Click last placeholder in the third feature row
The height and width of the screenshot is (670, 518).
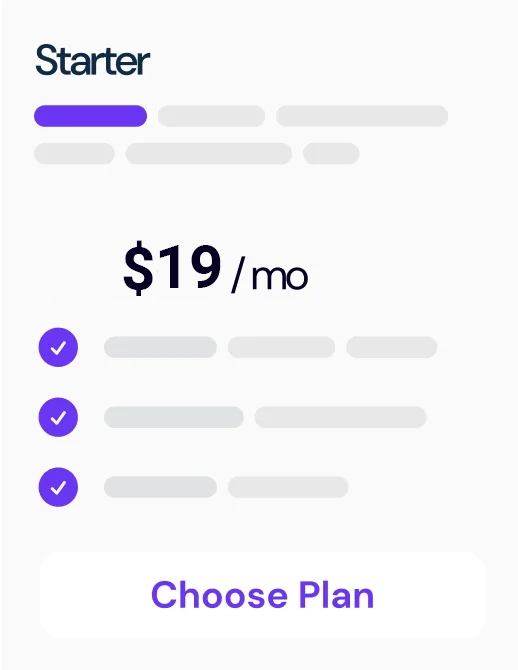[288, 487]
